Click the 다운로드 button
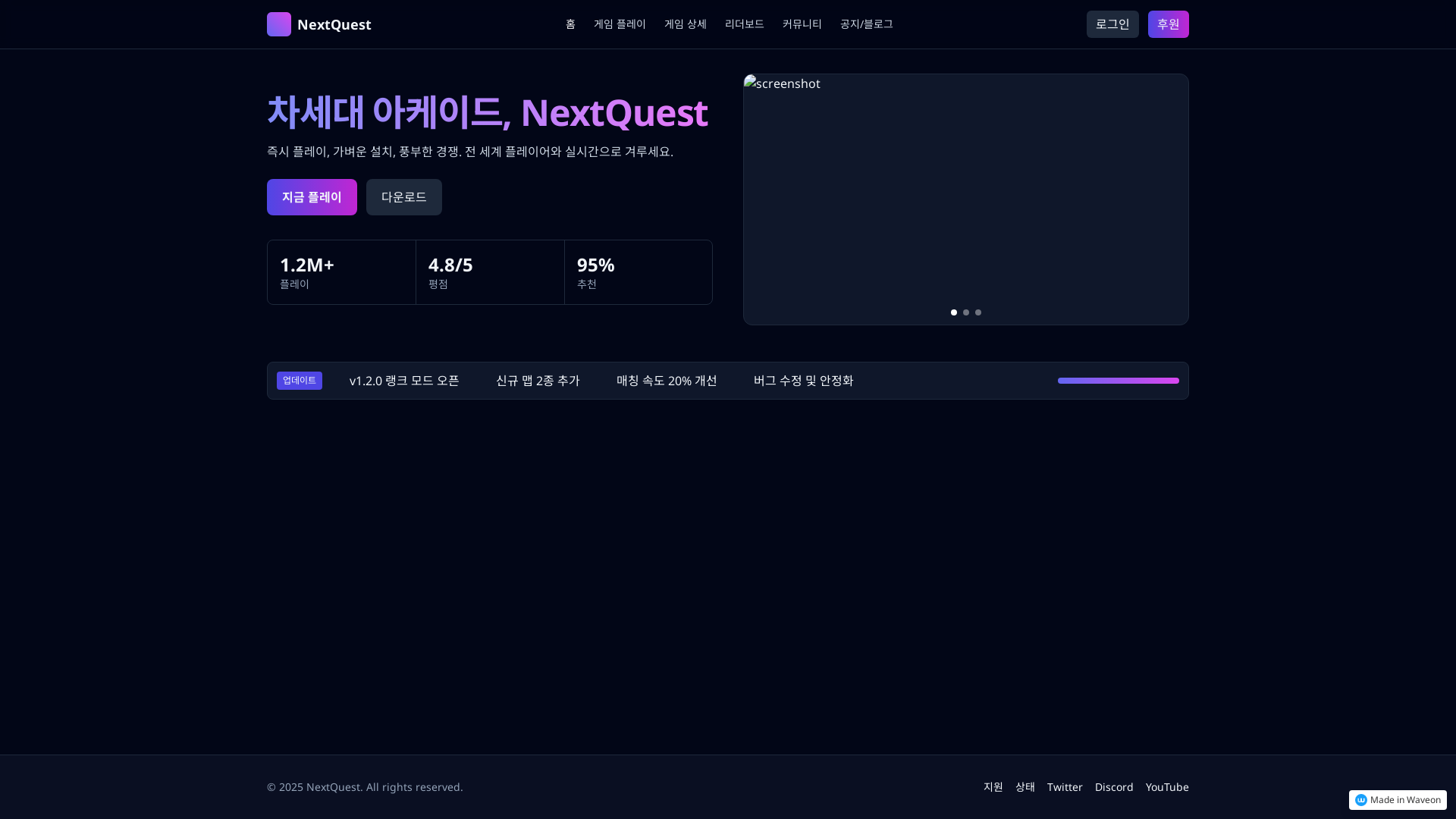 403,196
